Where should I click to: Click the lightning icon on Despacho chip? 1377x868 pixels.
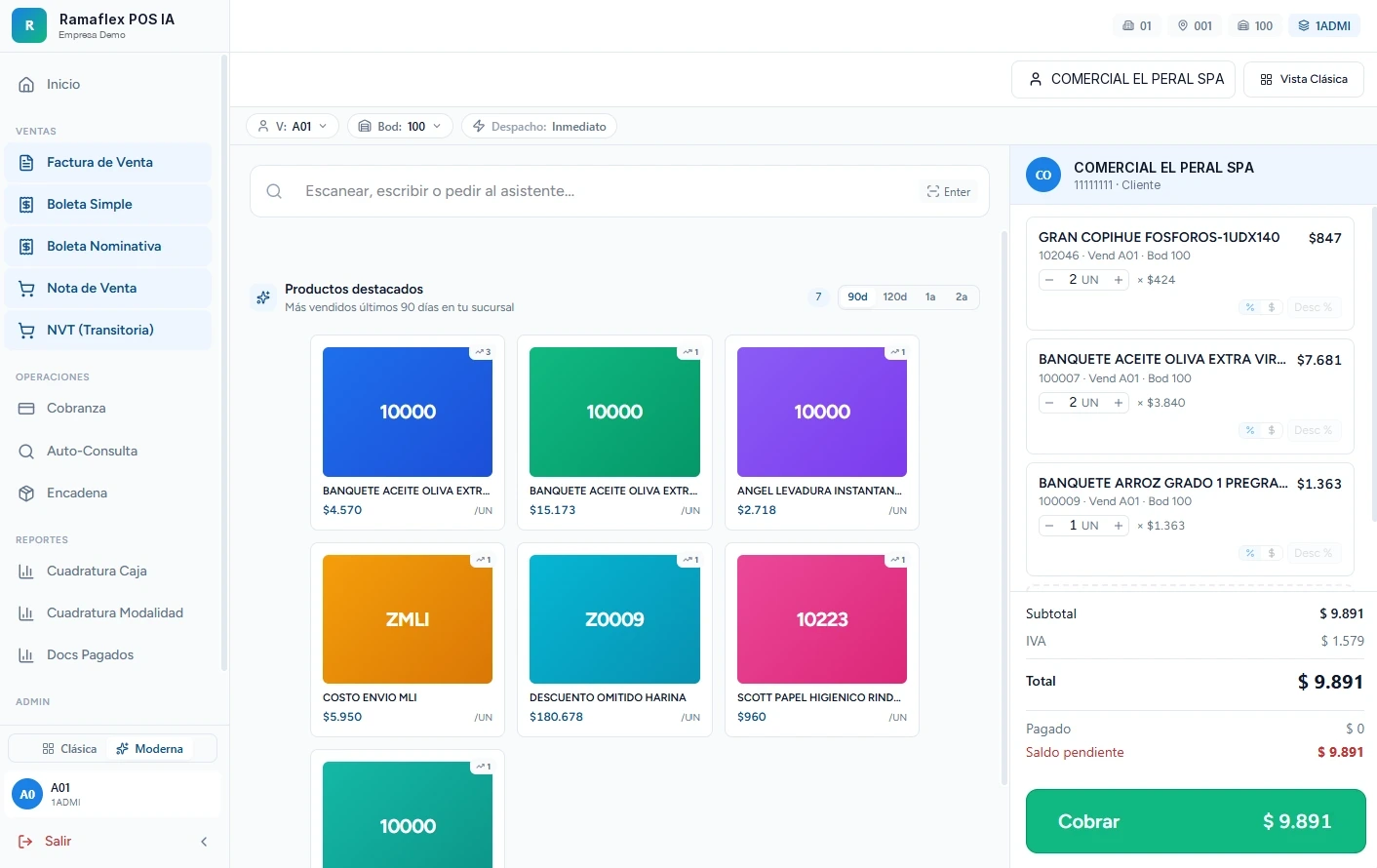pyautogui.click(x=479, y=127)
